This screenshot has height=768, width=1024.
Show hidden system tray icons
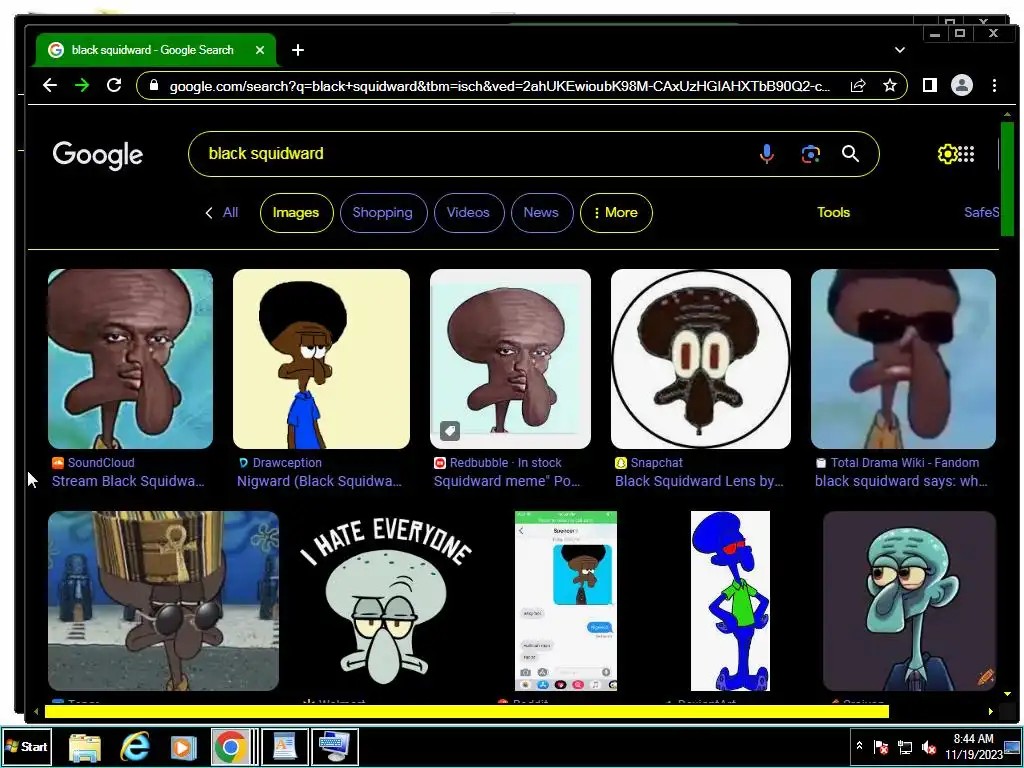[x=859, y=746]
